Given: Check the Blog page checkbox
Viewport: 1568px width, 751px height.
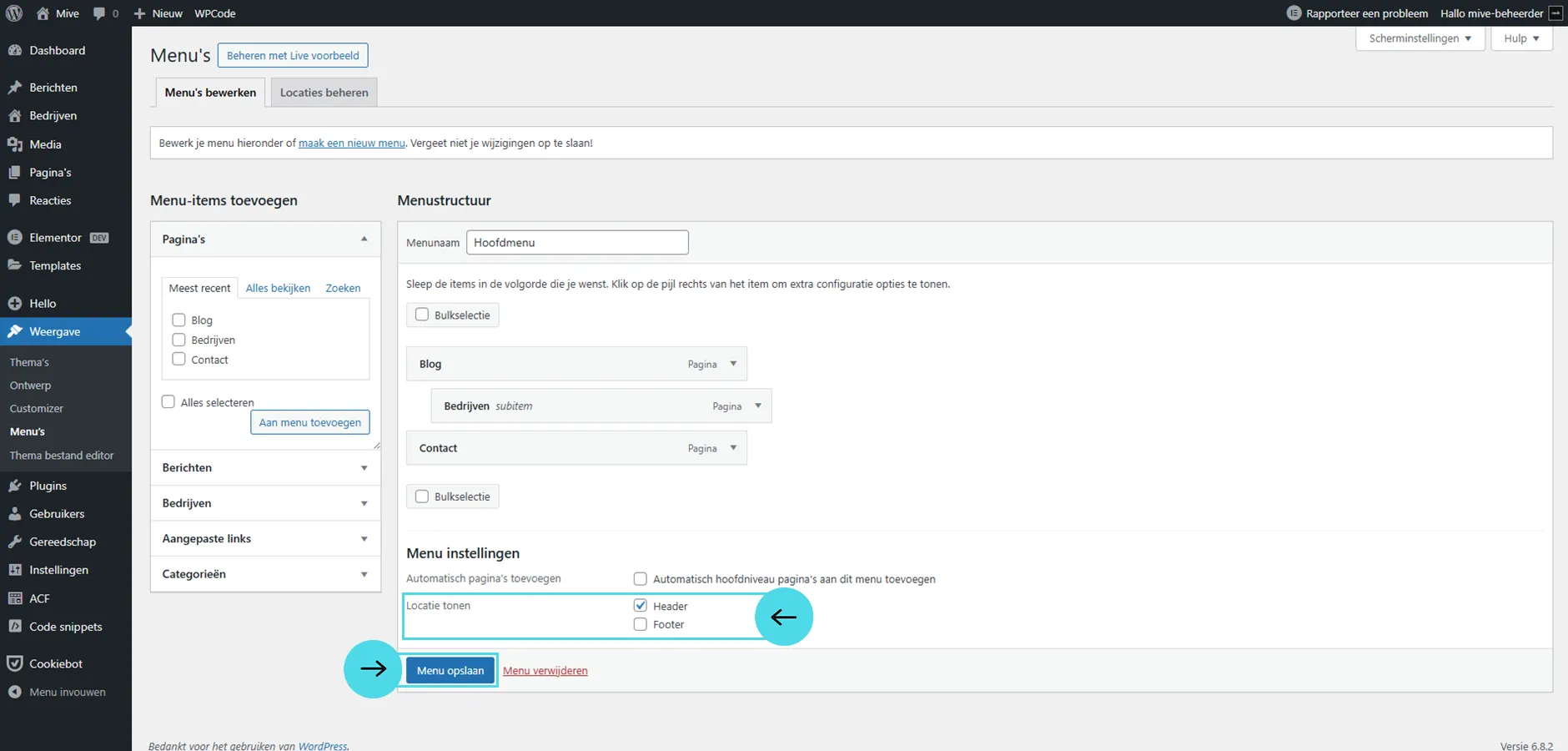Looking at the screenshot, I should point(178,320).
